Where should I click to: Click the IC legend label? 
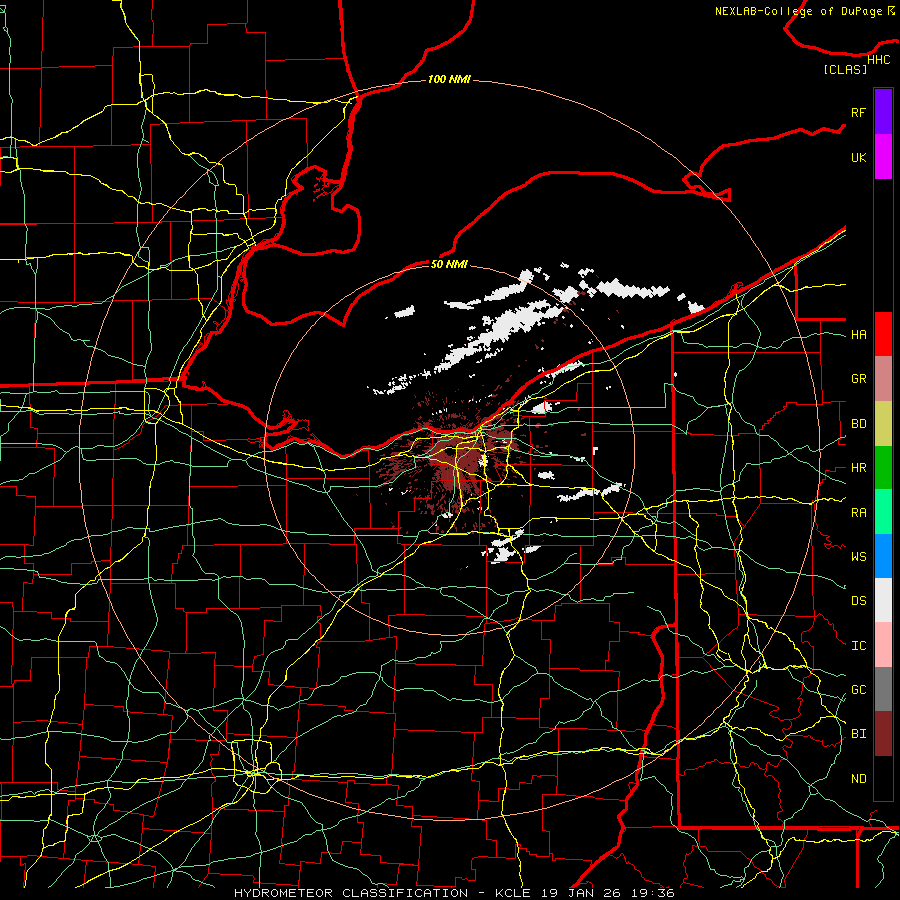pyautogui.click(x=859, y=646)
